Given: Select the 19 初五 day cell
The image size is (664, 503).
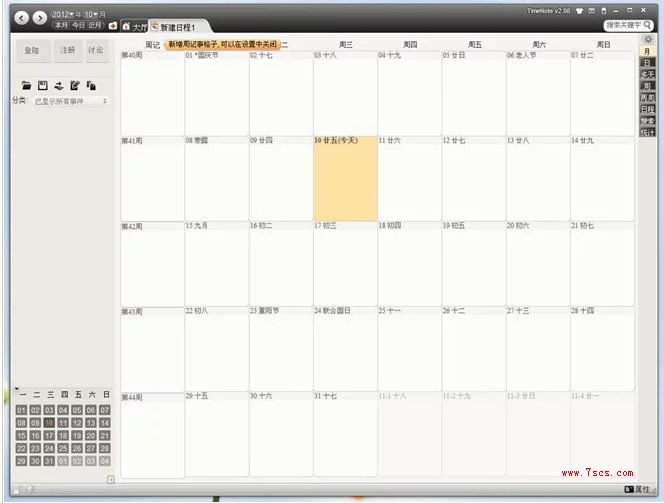Looking at the screenshot, I should [474, 264].
